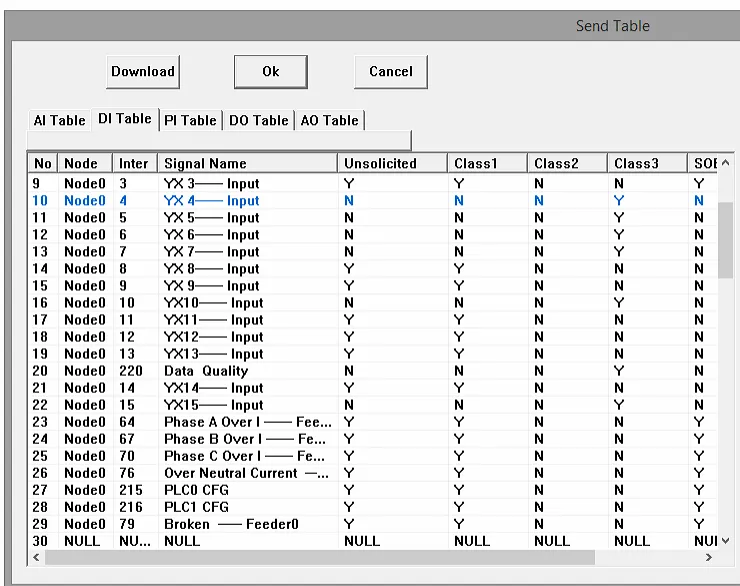Switch to the AI Table tab

tap(59, 120)
